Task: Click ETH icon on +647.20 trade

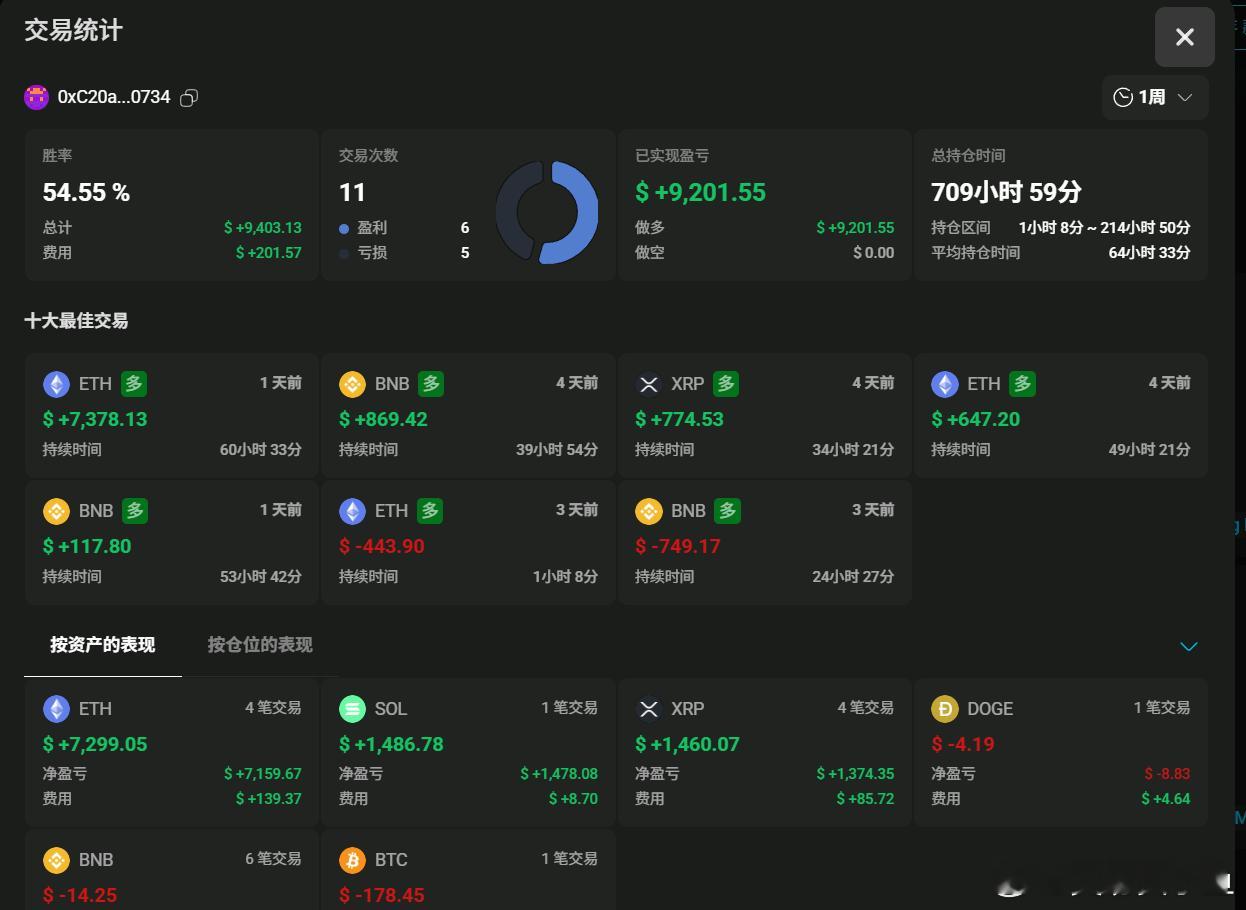Action: (x=944, y=384)
